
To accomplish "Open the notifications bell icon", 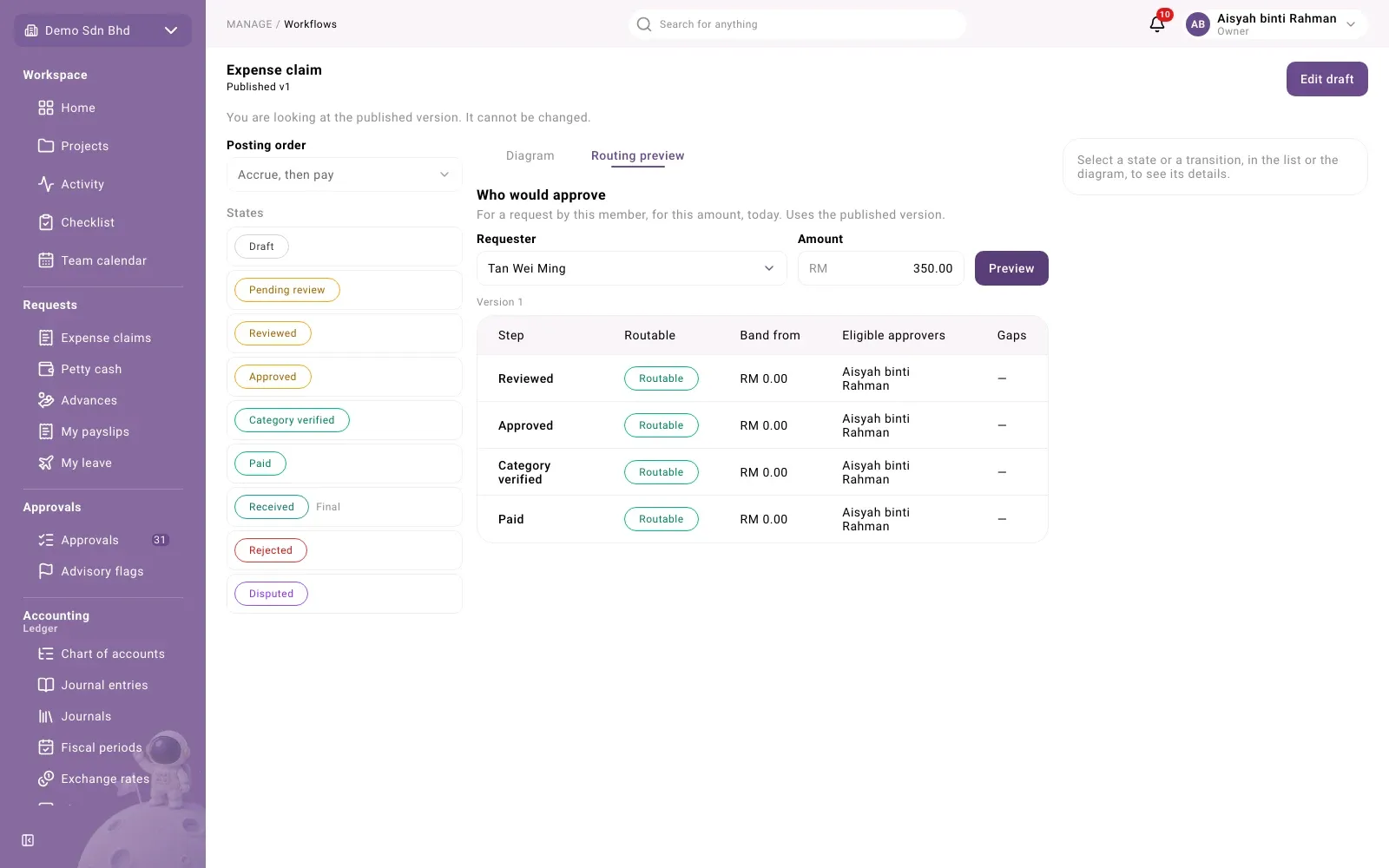I will click(1157, 24).
